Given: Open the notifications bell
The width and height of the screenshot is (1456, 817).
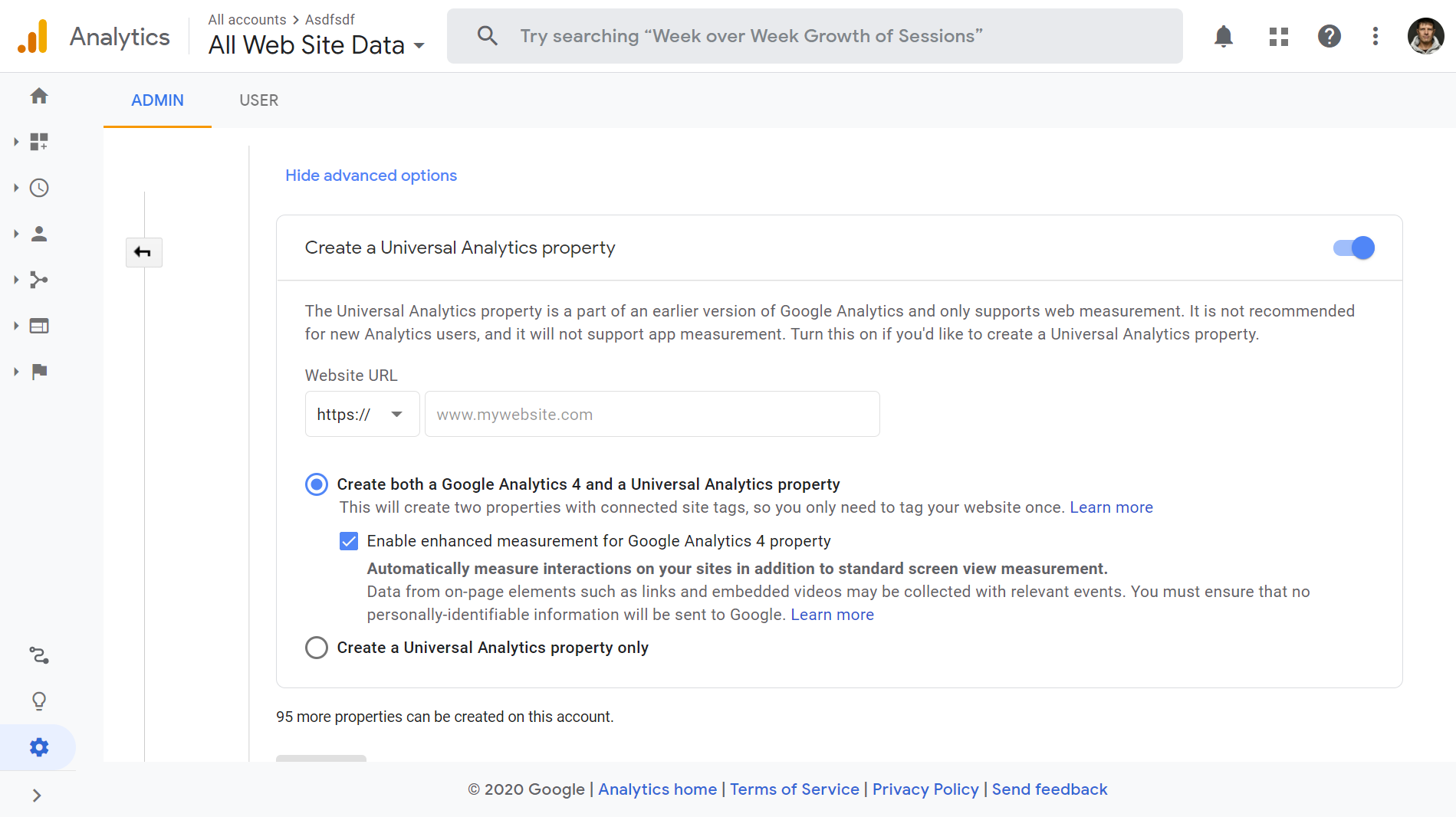Looking at the screenshot, I should click(1224, 36).
